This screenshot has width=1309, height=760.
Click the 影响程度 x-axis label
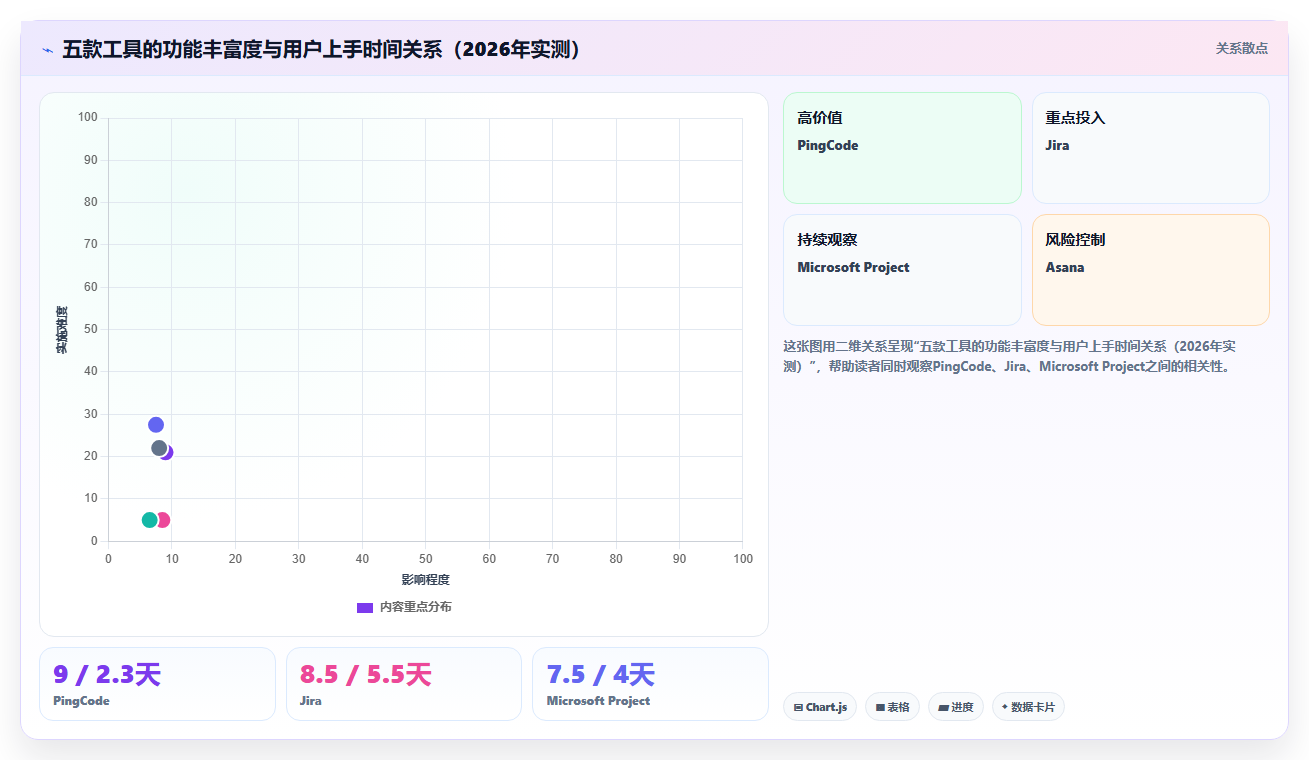point(426,579)
